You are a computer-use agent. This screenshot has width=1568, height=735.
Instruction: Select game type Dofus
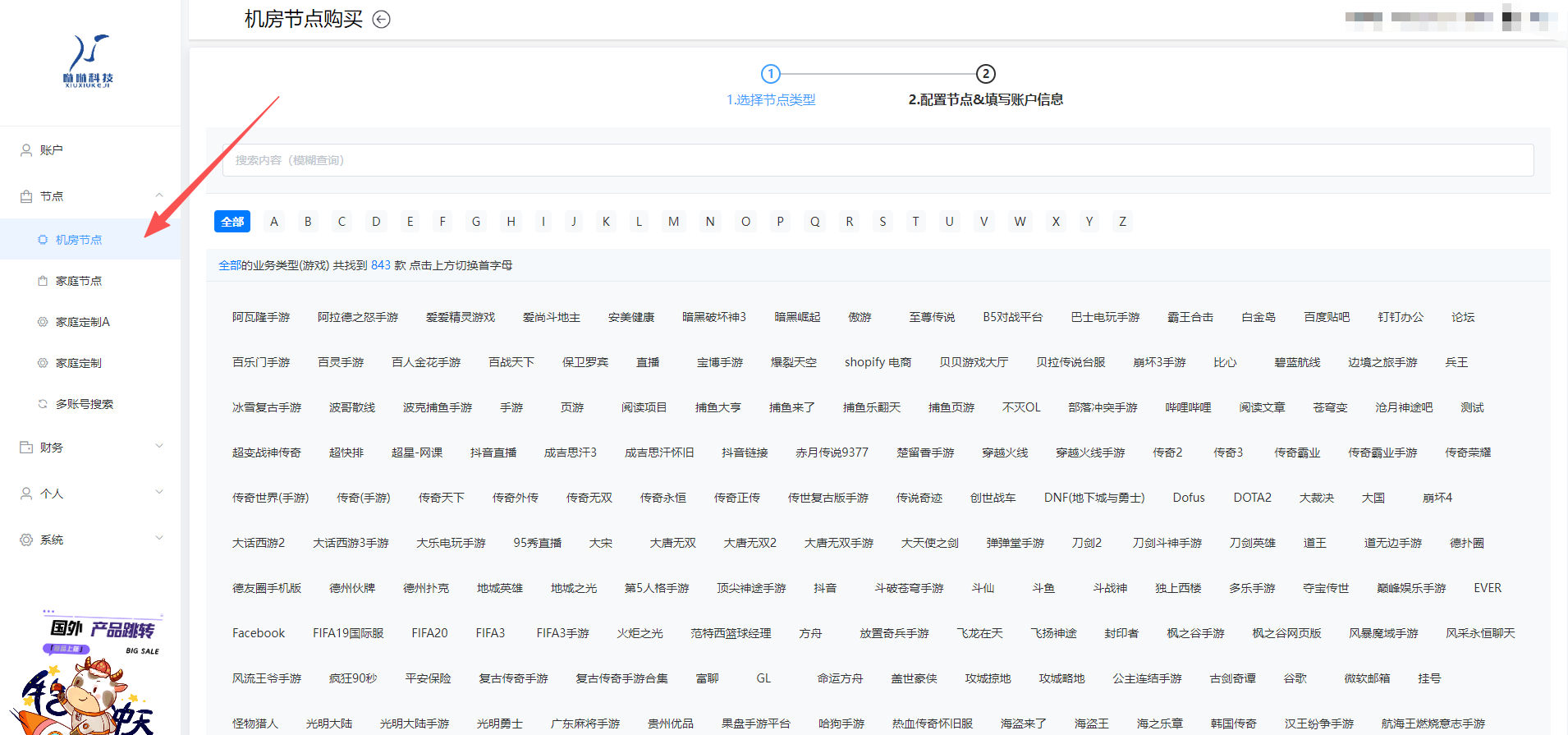click(x=1189, y=498)
